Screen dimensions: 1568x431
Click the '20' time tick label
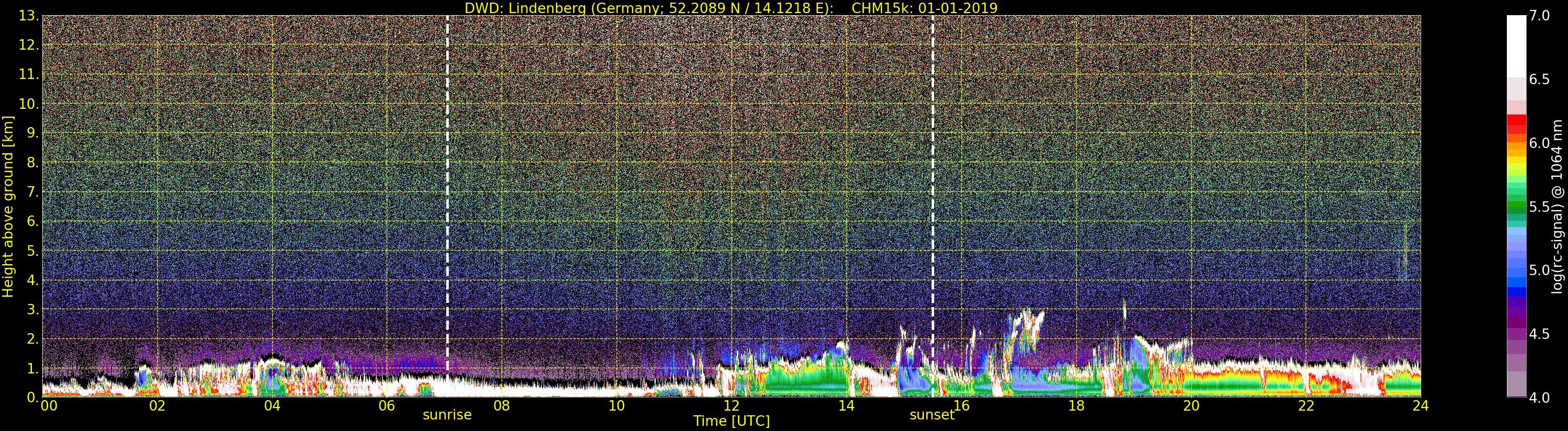tap(1191, 406)
